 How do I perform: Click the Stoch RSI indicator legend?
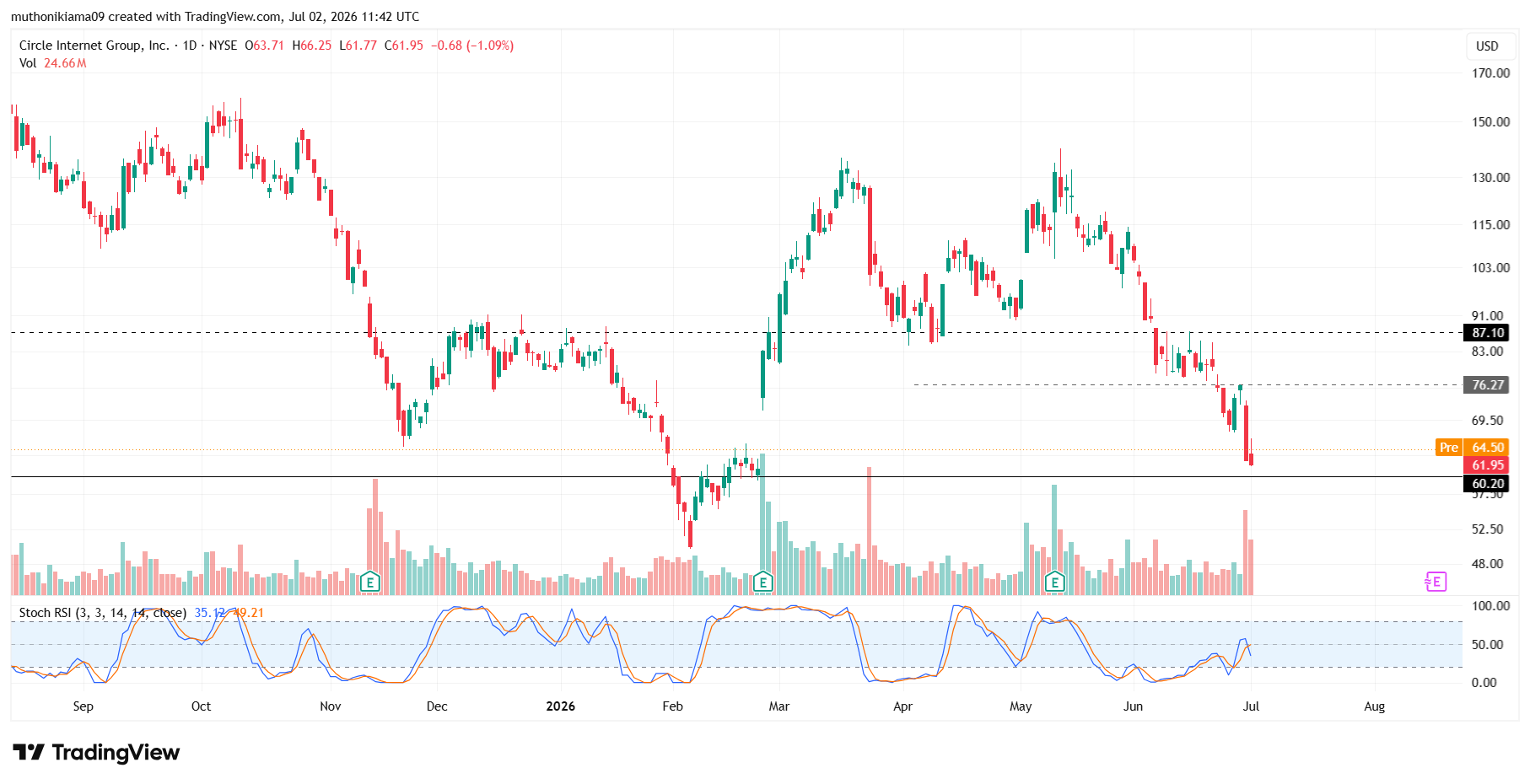pyautogui.click(x=103, y=613)
